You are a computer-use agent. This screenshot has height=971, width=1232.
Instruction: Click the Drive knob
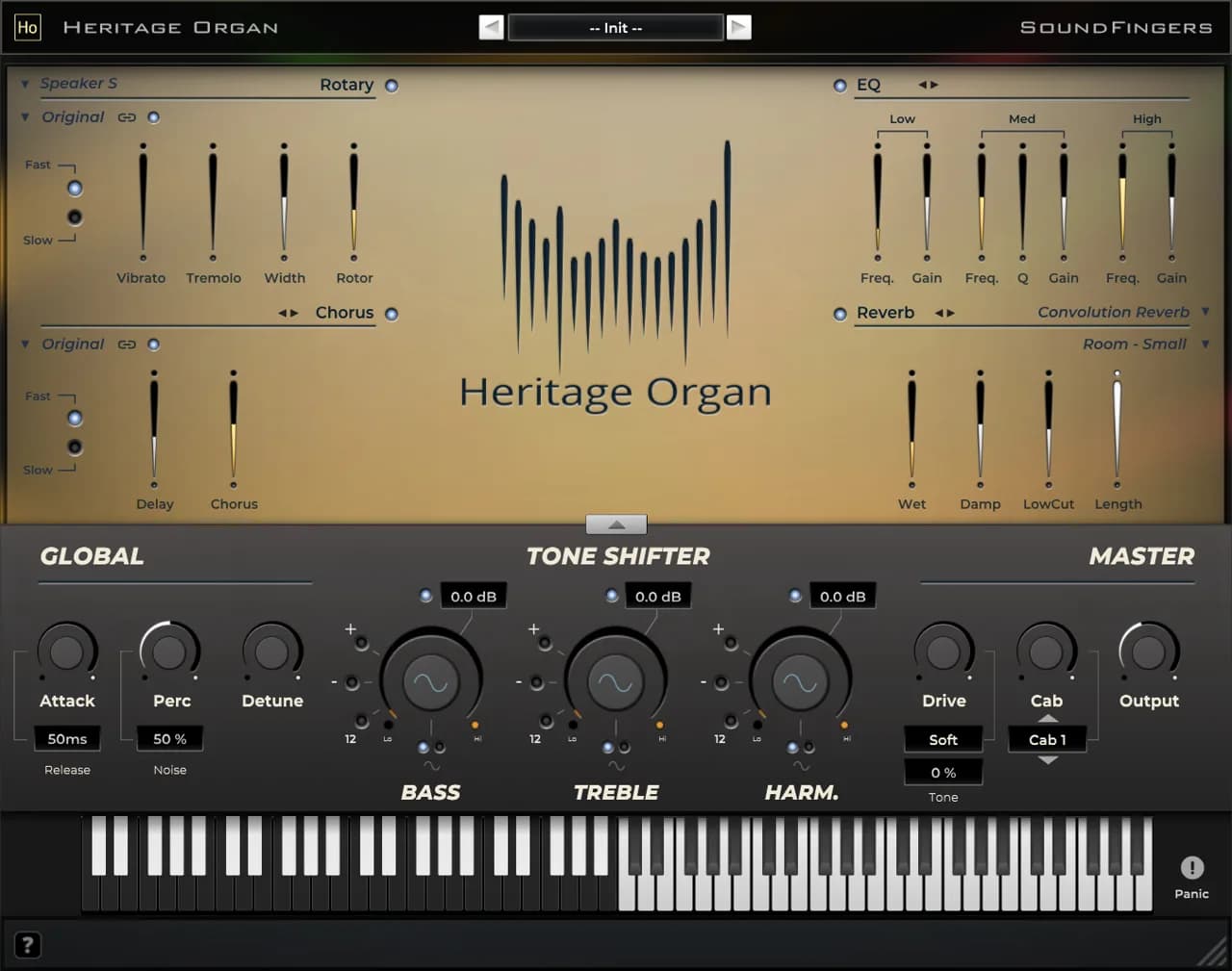(943, 652)
